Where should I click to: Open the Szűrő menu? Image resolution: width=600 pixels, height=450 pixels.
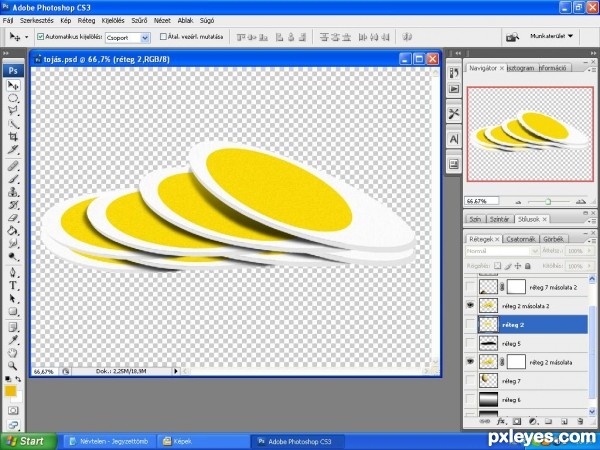coord(139,21)
